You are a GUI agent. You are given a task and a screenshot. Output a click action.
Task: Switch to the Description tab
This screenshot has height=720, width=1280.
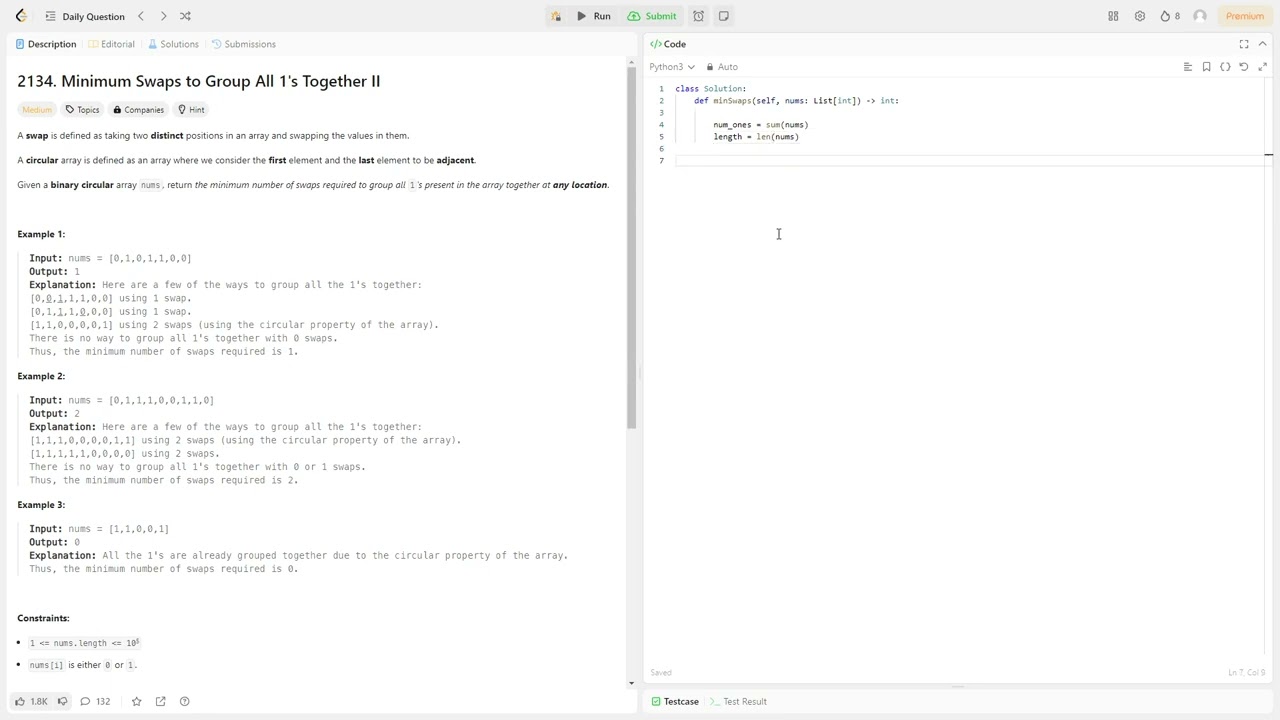point(46,44)
